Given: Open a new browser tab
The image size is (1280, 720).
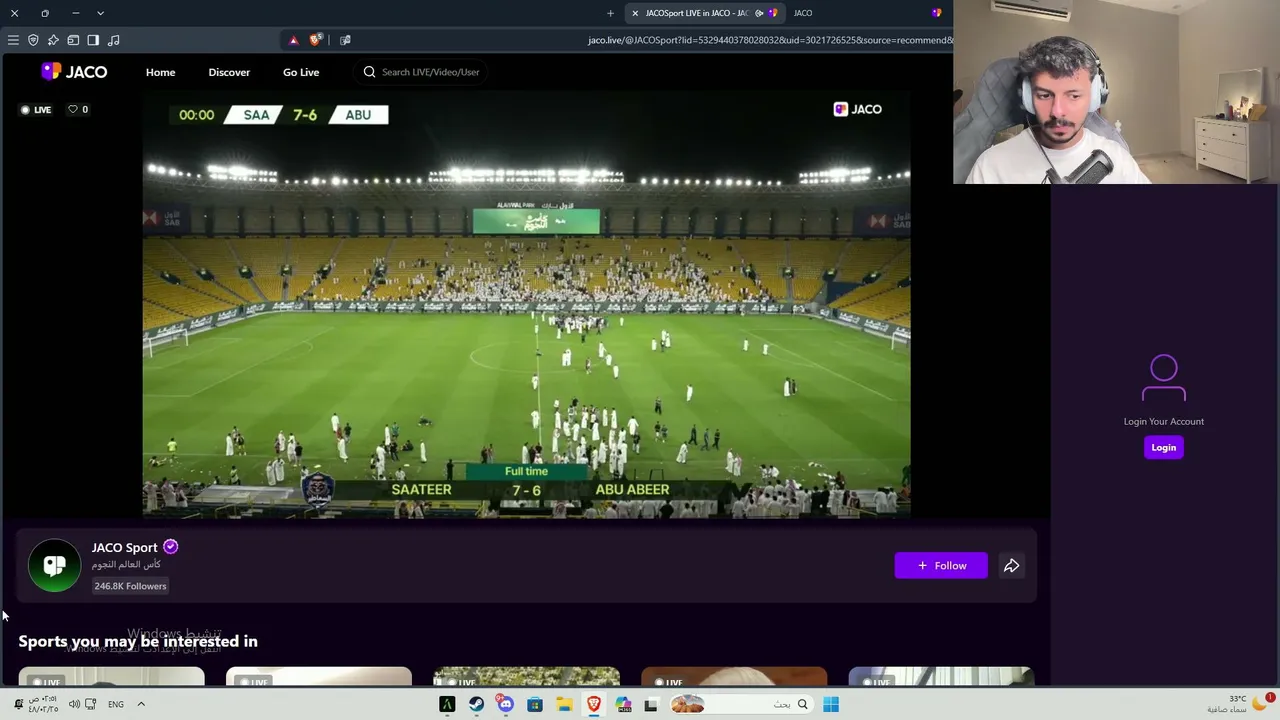Looking at the screenshot, I should [x=610, y=13].
